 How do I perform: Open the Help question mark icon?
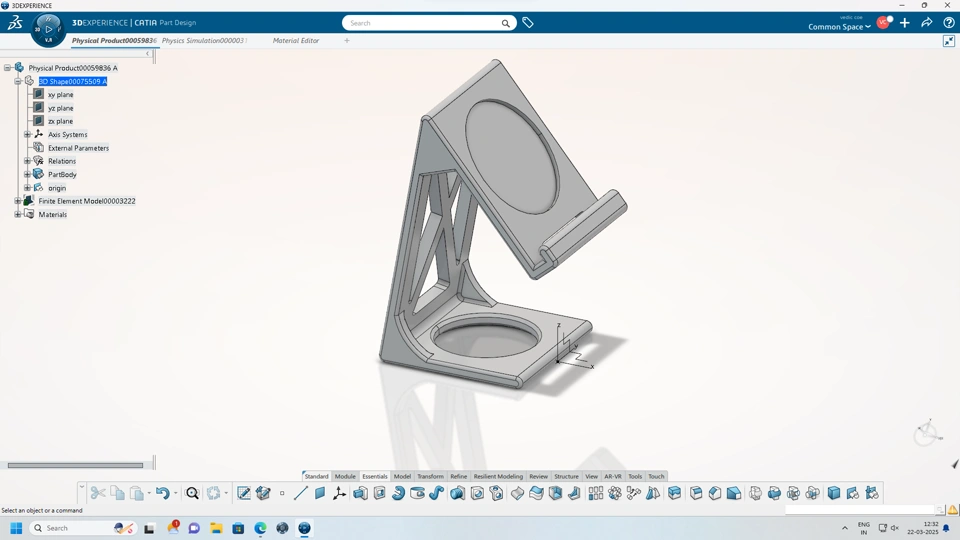(x=949, y=23)
